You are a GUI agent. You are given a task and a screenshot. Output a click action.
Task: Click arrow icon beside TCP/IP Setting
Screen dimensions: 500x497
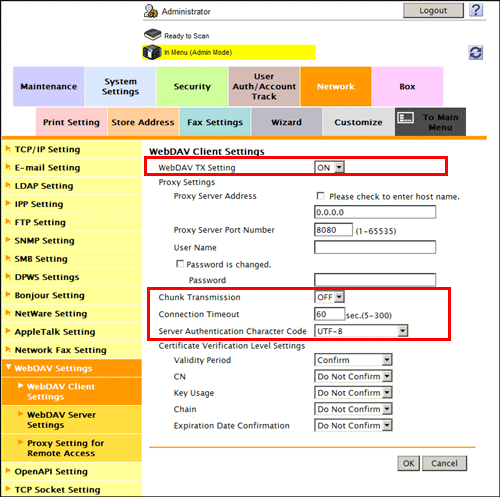(8, 149)
